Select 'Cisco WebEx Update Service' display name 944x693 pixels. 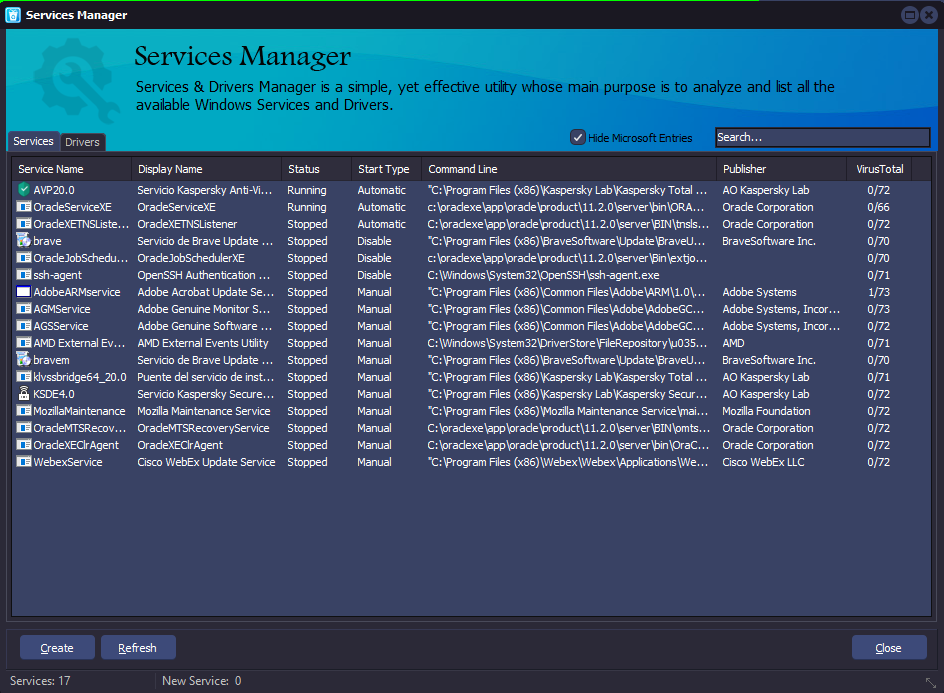206,462
